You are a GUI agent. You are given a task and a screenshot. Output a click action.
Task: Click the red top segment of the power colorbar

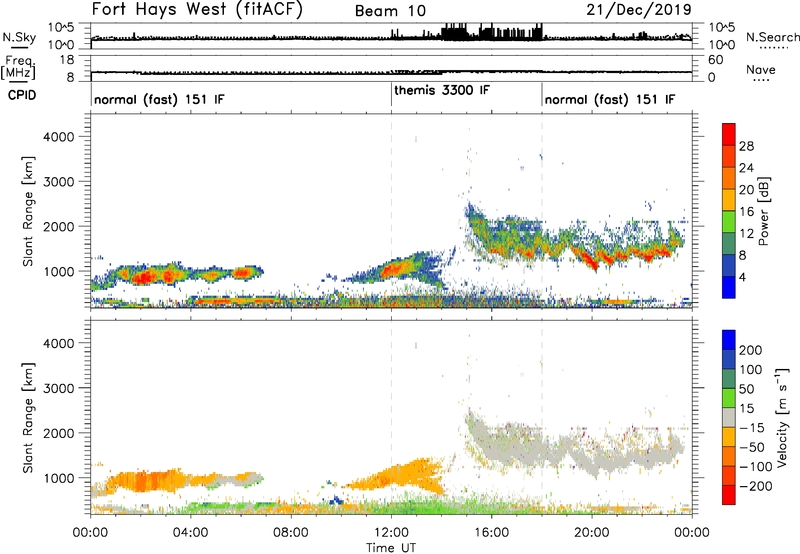[x=729, y=134]
